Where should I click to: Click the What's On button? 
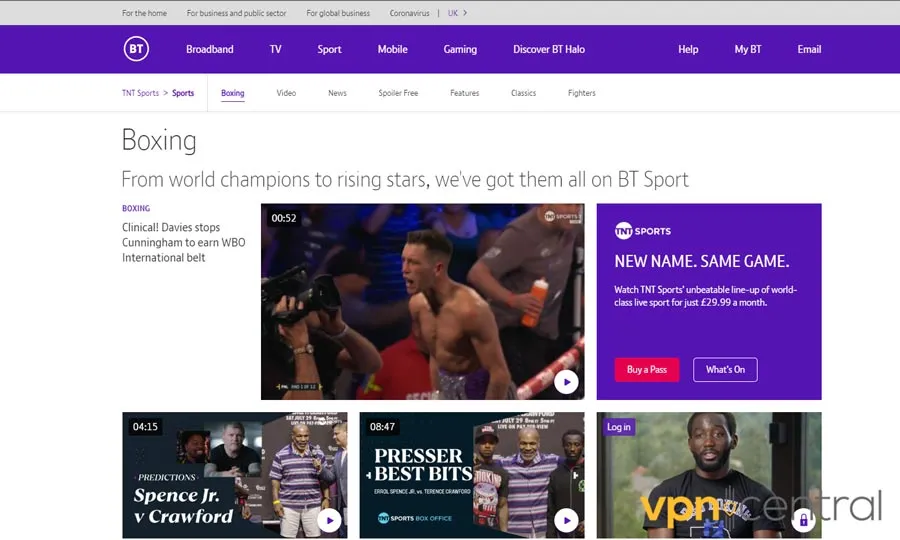point(725,370)
